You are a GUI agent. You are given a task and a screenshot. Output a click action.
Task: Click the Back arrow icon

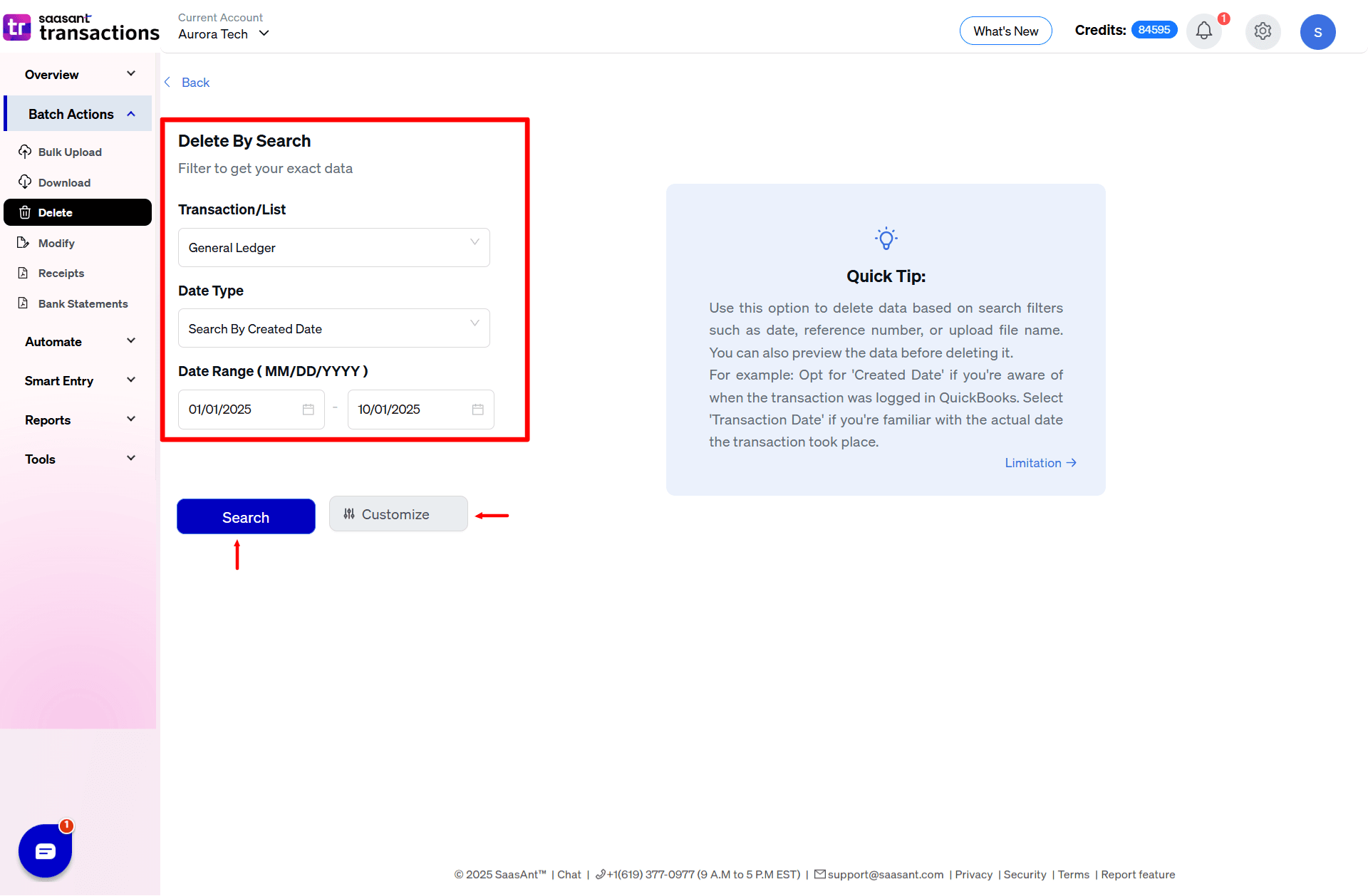click(167, 83)
